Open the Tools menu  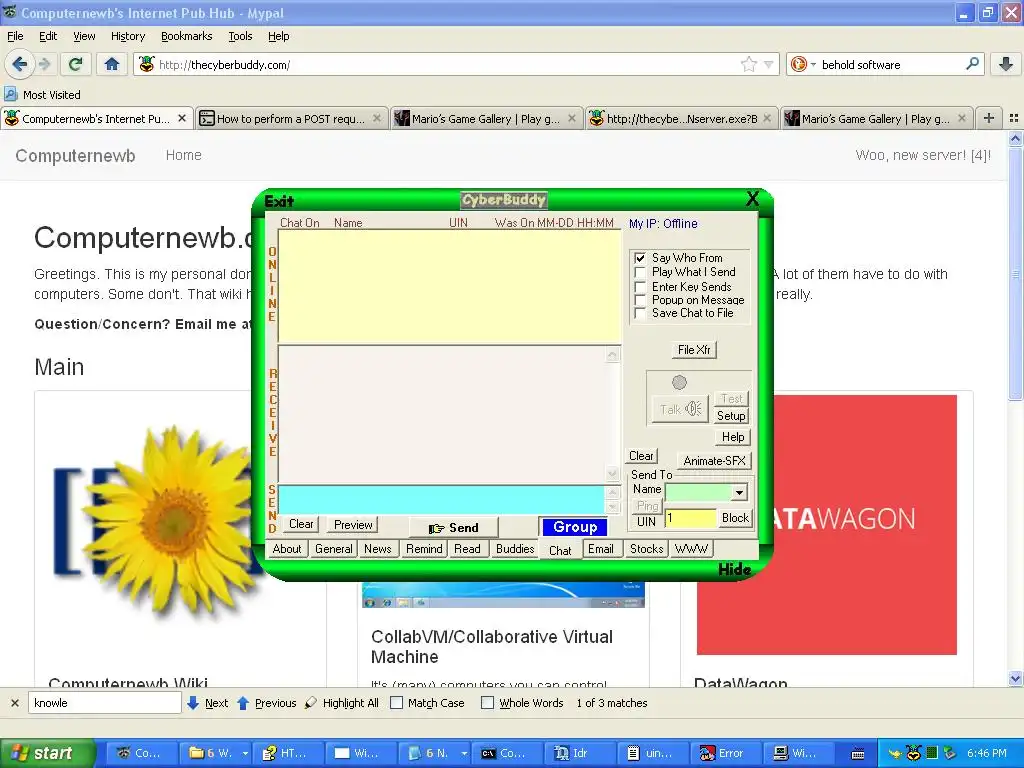240,36
